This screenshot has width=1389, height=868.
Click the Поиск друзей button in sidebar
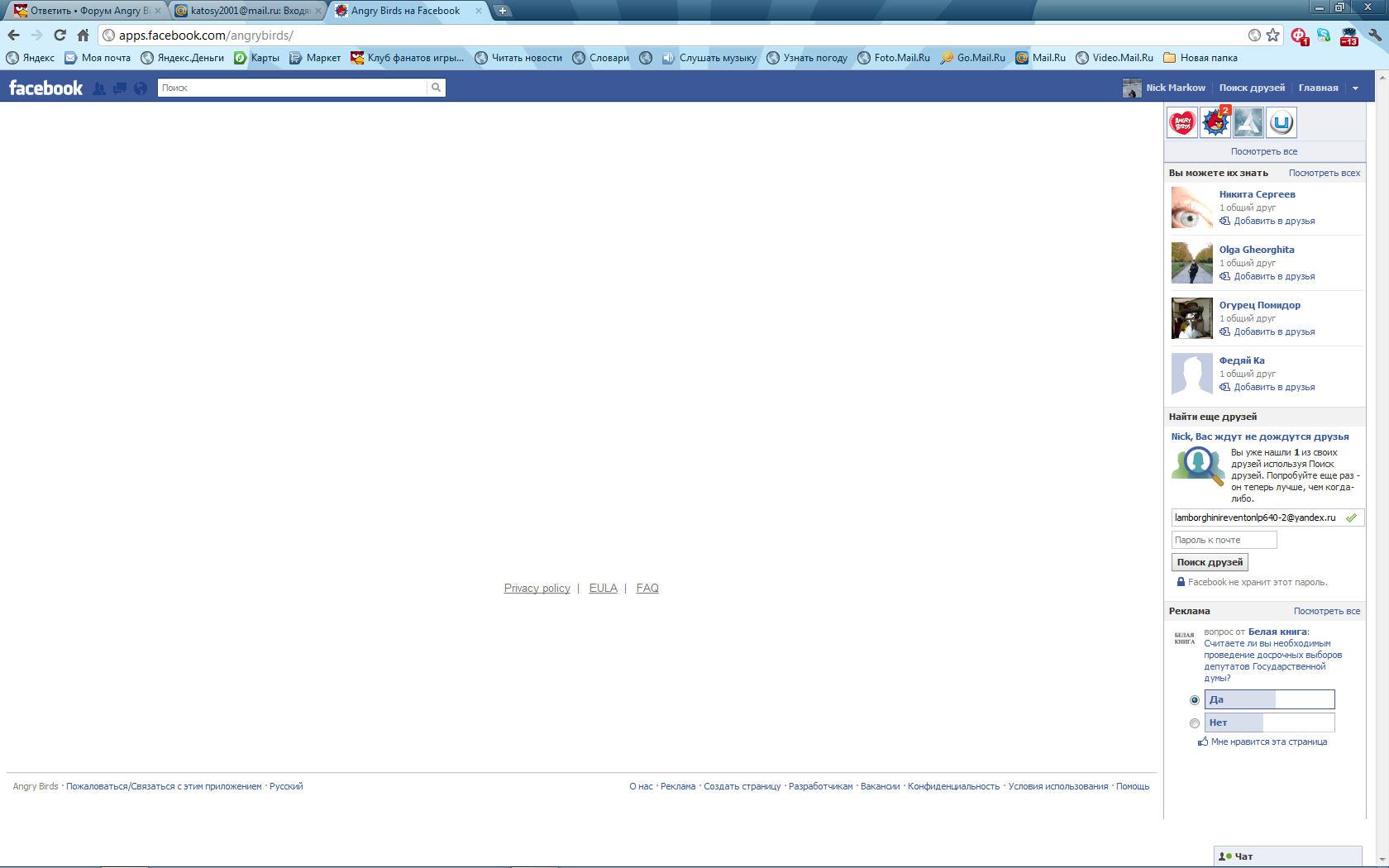tap(1210, 562)
